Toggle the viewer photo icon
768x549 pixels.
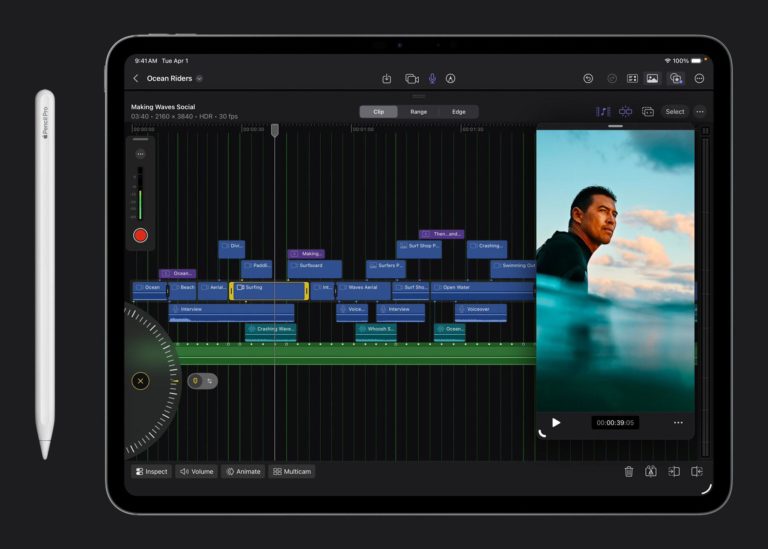652,78
